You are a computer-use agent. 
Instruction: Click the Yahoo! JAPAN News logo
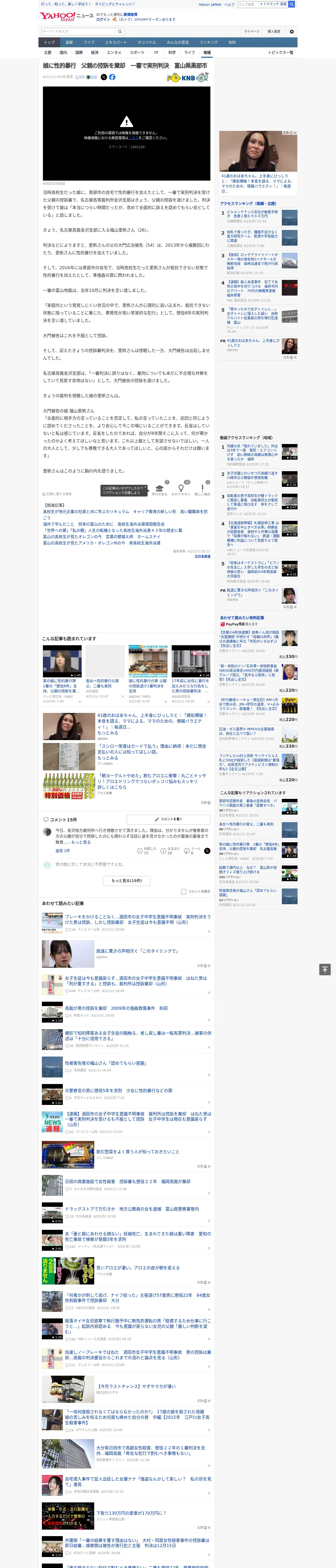tap(67, 16)
